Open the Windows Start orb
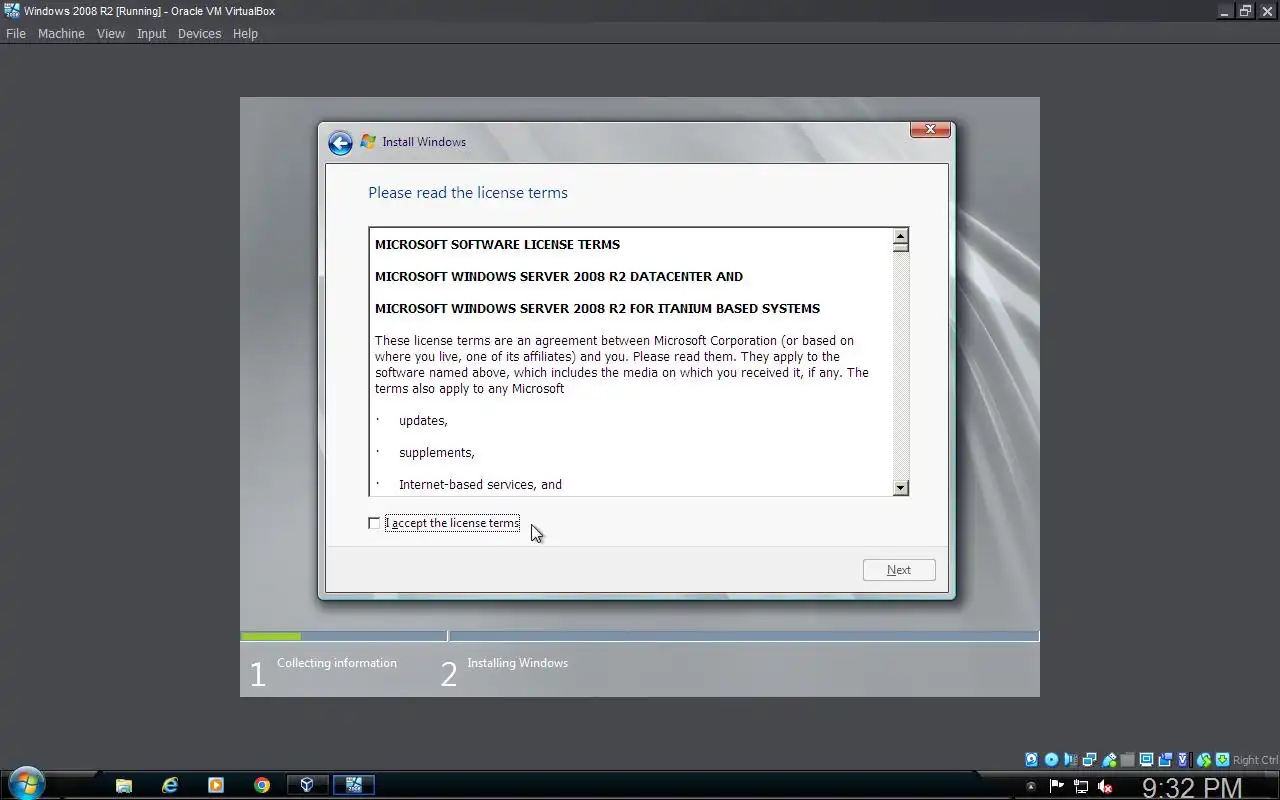1280x800 pixels. 25,783
